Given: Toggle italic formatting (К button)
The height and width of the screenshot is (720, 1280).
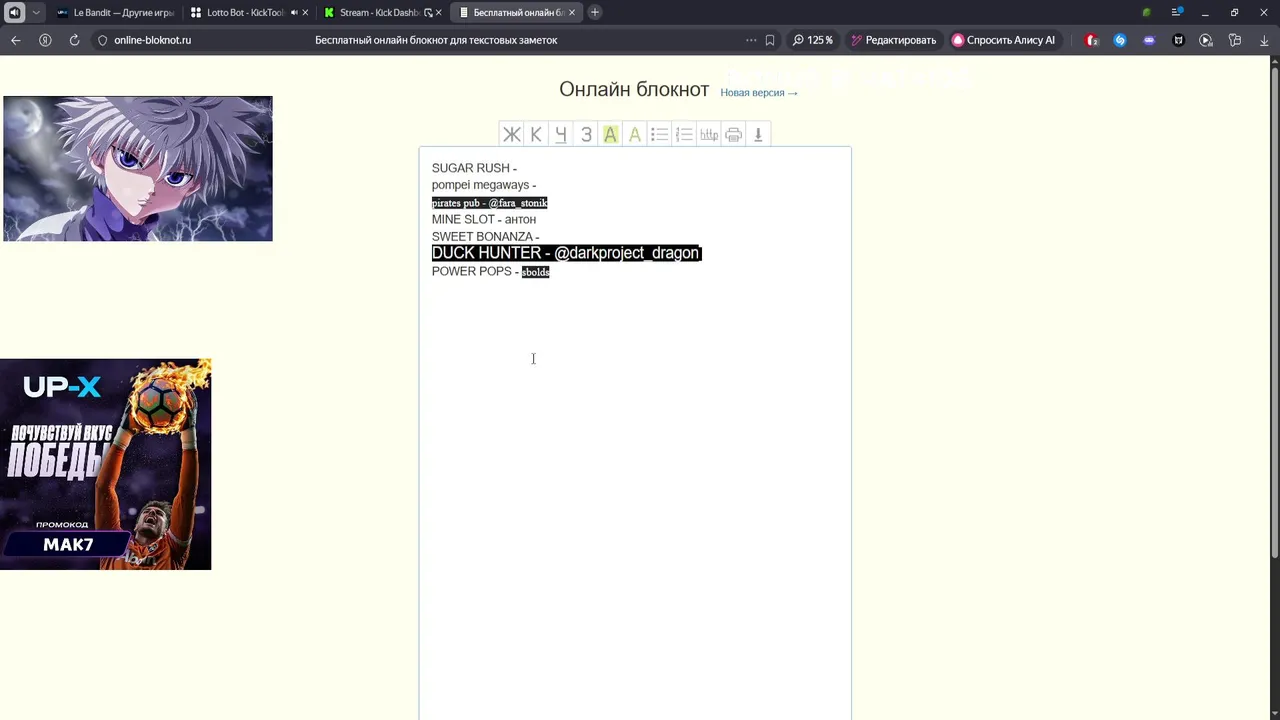Looking at the screenshot, I should pos(536,135).
